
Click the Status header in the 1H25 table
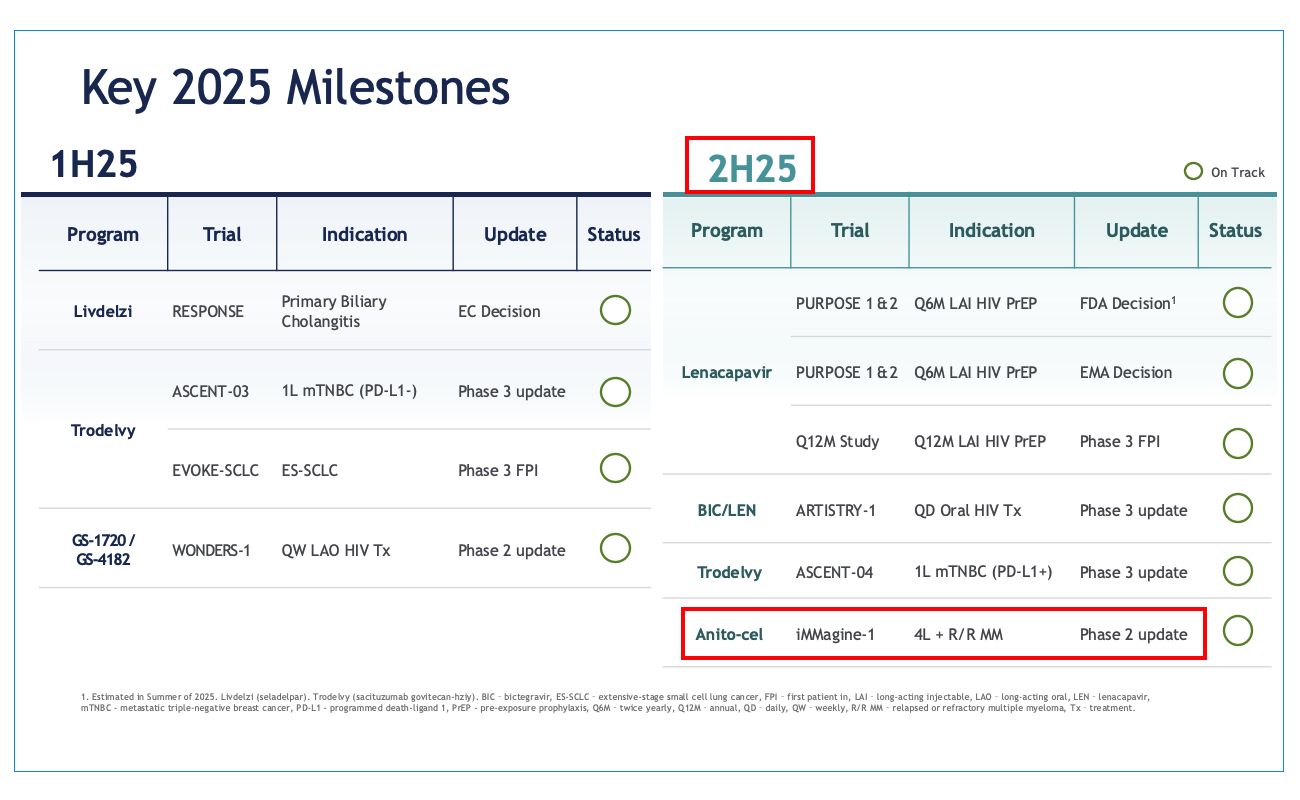tap(614, 235)
